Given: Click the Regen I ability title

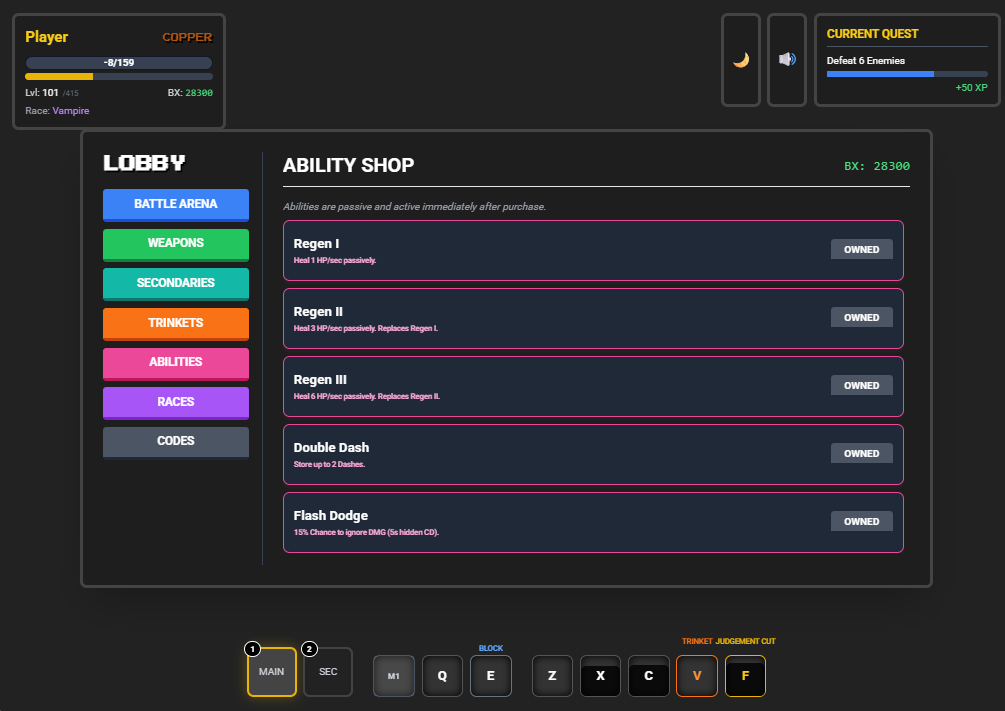Looking at the screenshot, I should [317, 244].
